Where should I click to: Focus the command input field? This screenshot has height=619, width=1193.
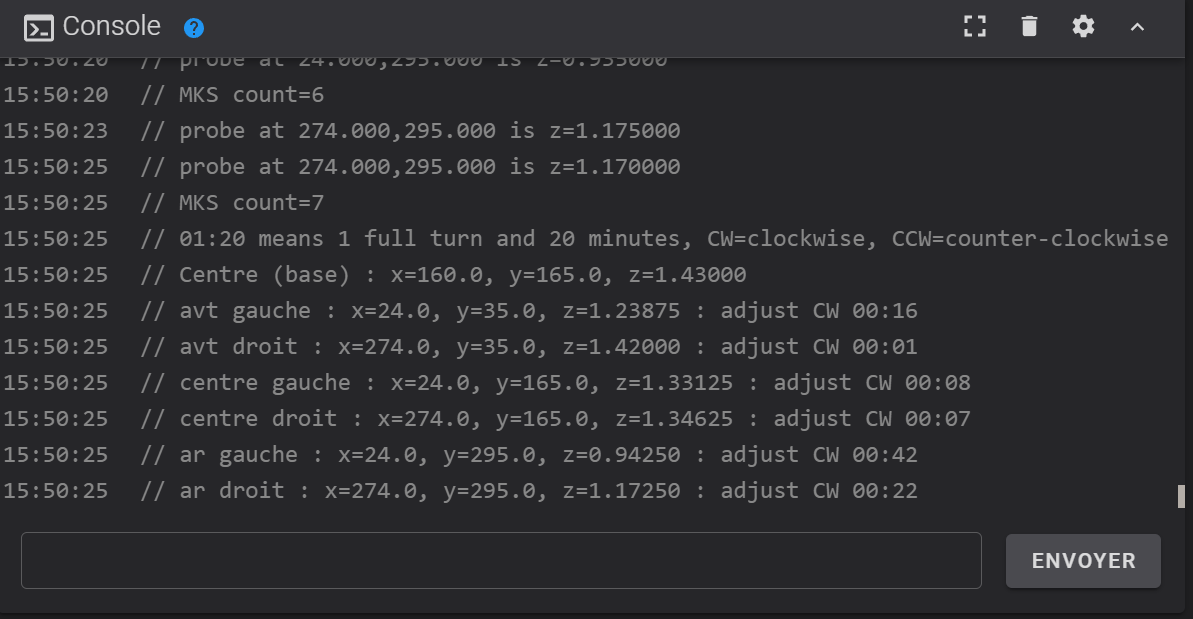click(x=500, y=560)
